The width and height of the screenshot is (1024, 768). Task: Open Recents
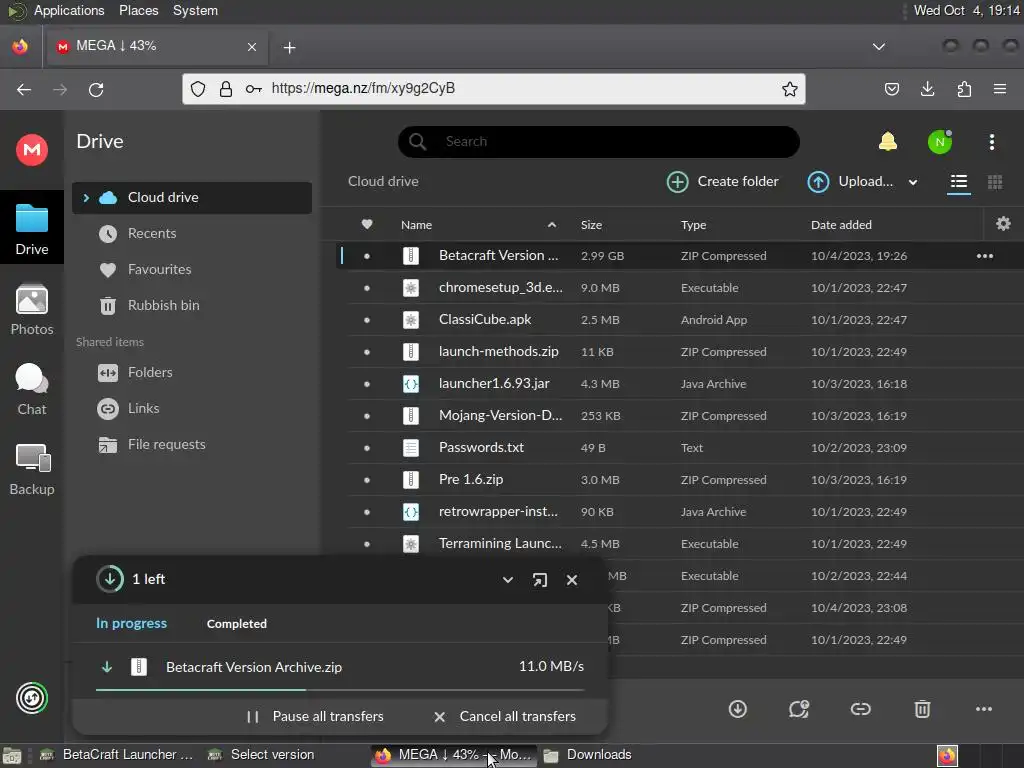pyautogui.click(x=152, y=233)
